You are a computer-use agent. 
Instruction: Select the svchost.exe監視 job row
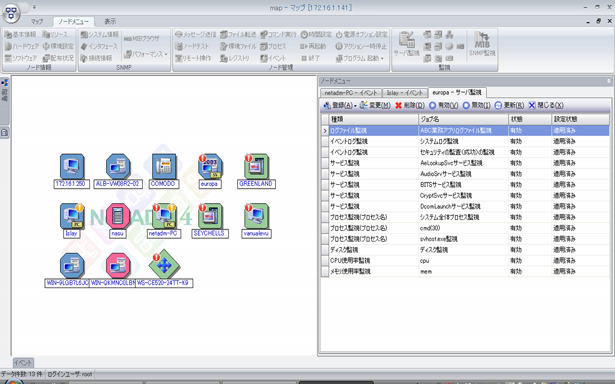(x=465, y=239)
